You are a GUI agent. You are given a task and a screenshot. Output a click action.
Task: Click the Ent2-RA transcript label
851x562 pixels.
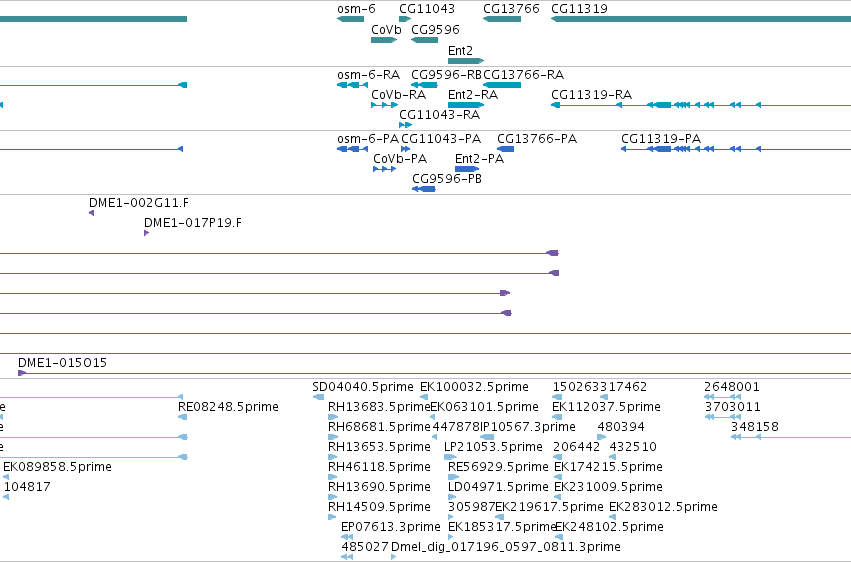[x=473, y=94]
